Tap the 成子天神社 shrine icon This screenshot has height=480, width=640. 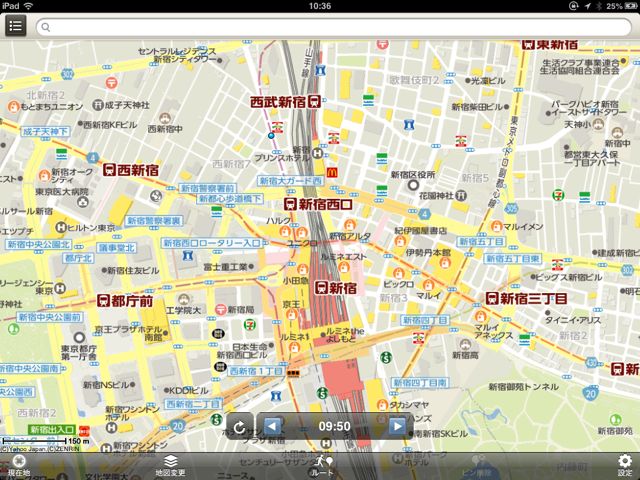point(98,105)
